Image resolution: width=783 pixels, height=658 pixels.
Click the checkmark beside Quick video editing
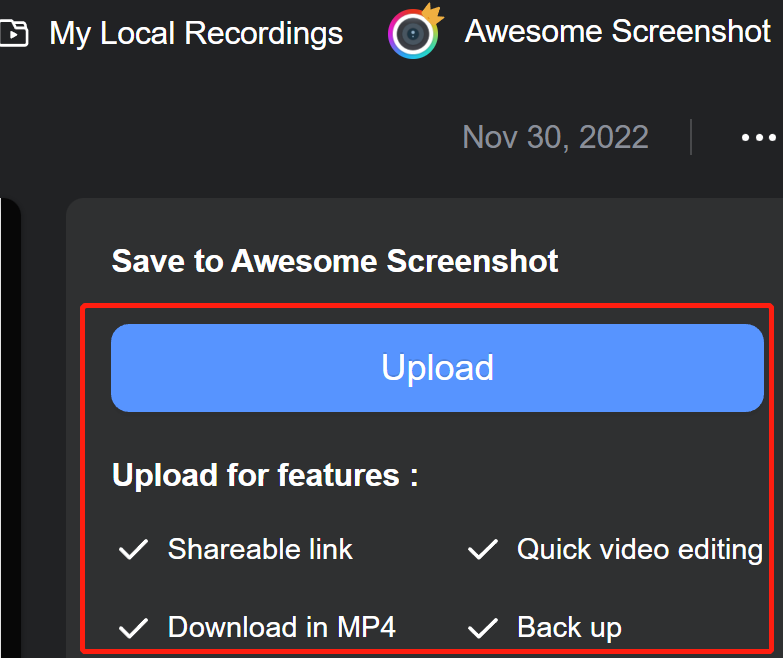pos(482,549)
